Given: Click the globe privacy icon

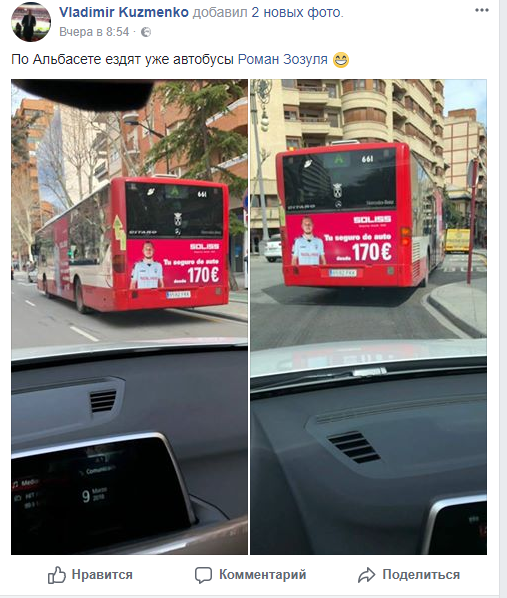Looking at the screenshot, I should (x=146, y=32).
